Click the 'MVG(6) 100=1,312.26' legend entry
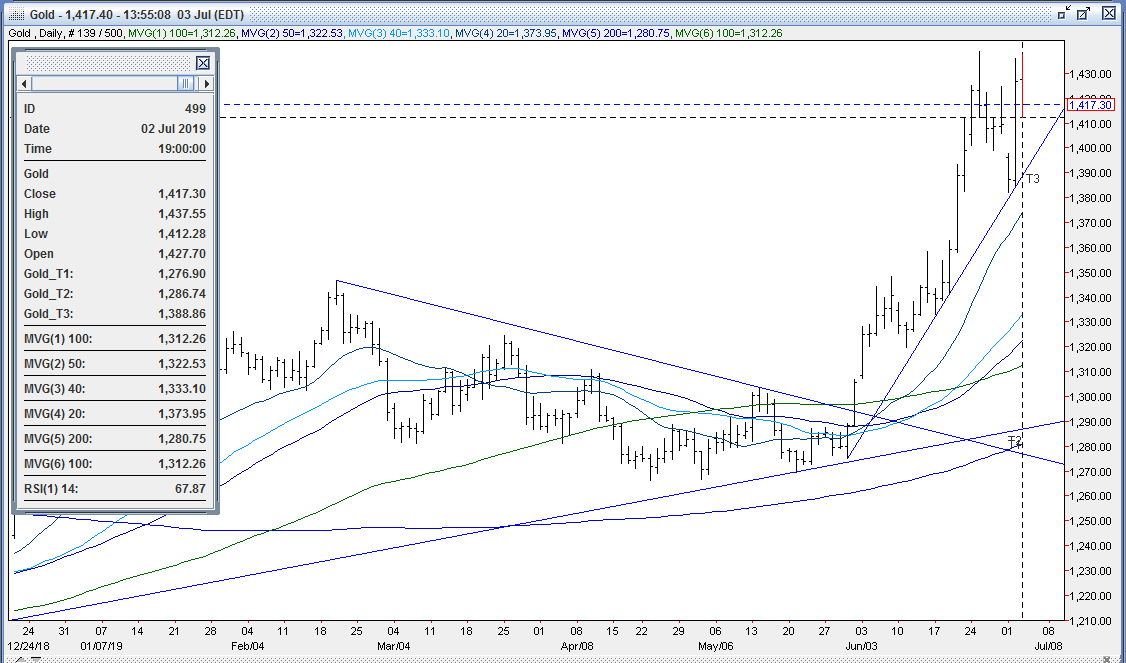This screenshot has width=1126, height=663. tap(729, 33)
